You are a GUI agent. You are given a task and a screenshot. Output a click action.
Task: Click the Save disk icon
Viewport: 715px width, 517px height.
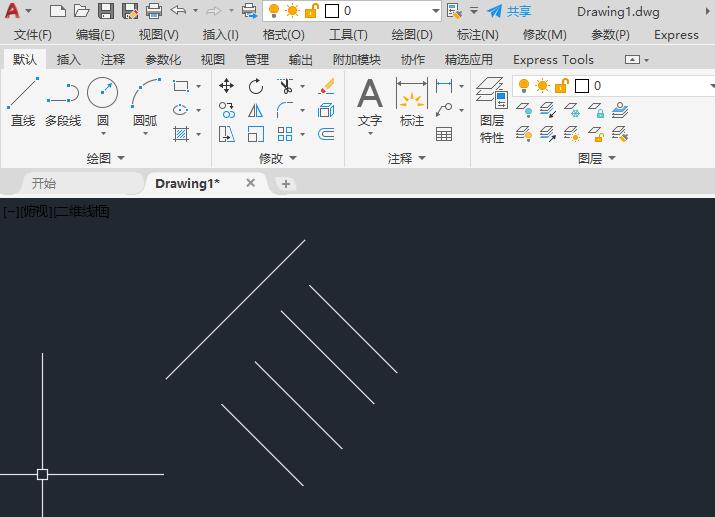pyautogui.click(x=106, y=11)
